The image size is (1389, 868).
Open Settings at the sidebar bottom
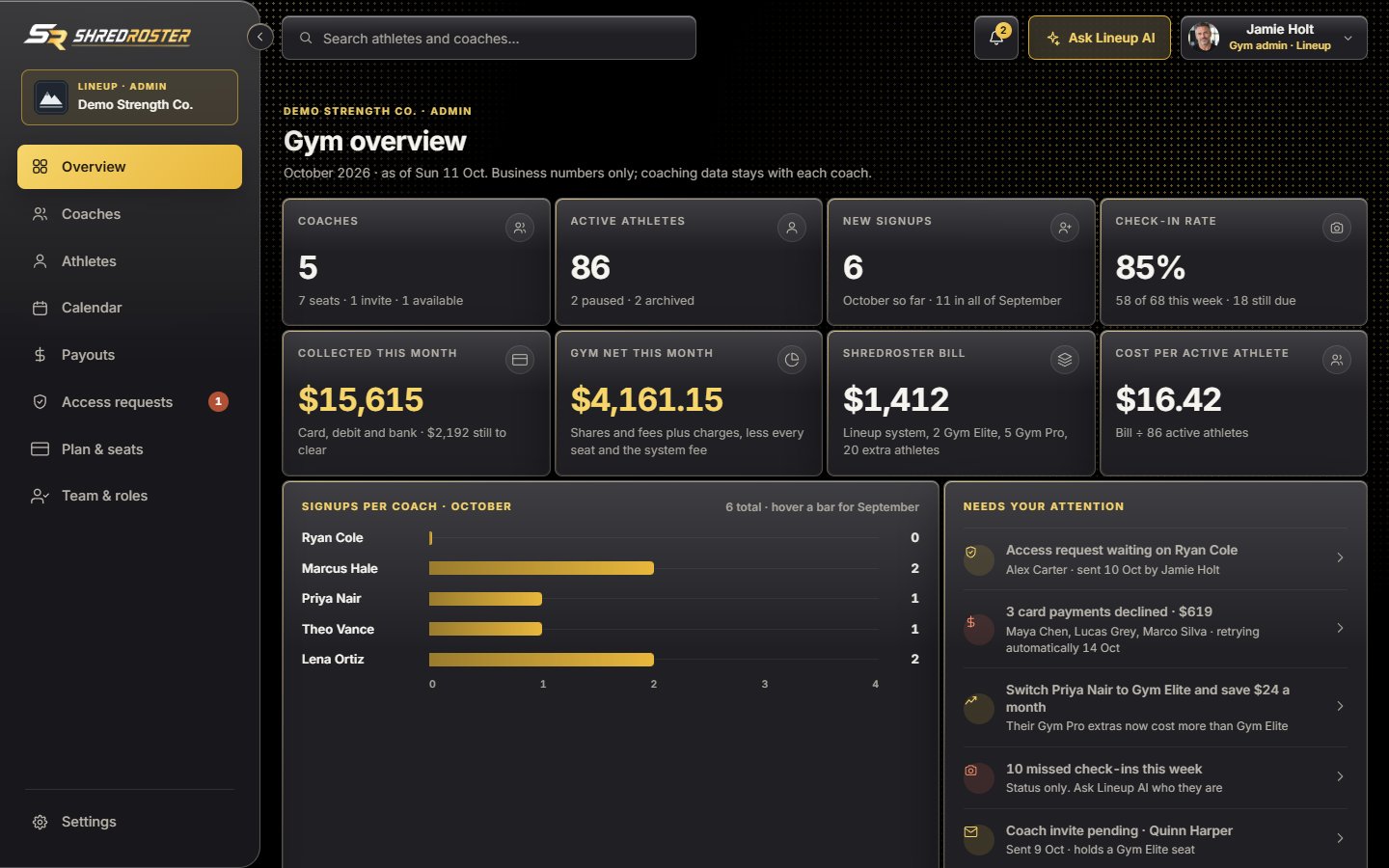point(129,822)
